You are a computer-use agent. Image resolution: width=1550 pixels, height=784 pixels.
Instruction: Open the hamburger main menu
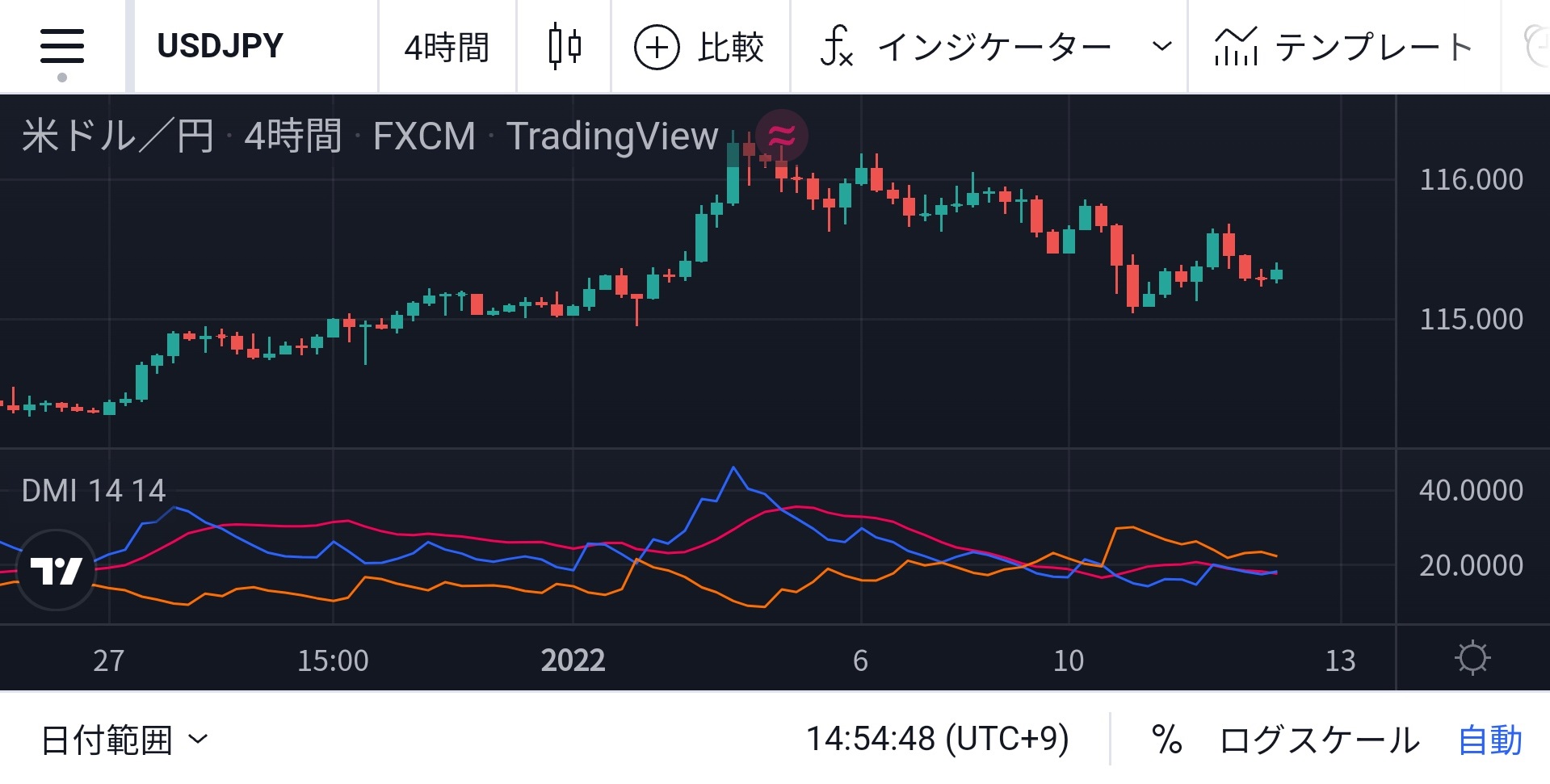click(x=61, y=46)
